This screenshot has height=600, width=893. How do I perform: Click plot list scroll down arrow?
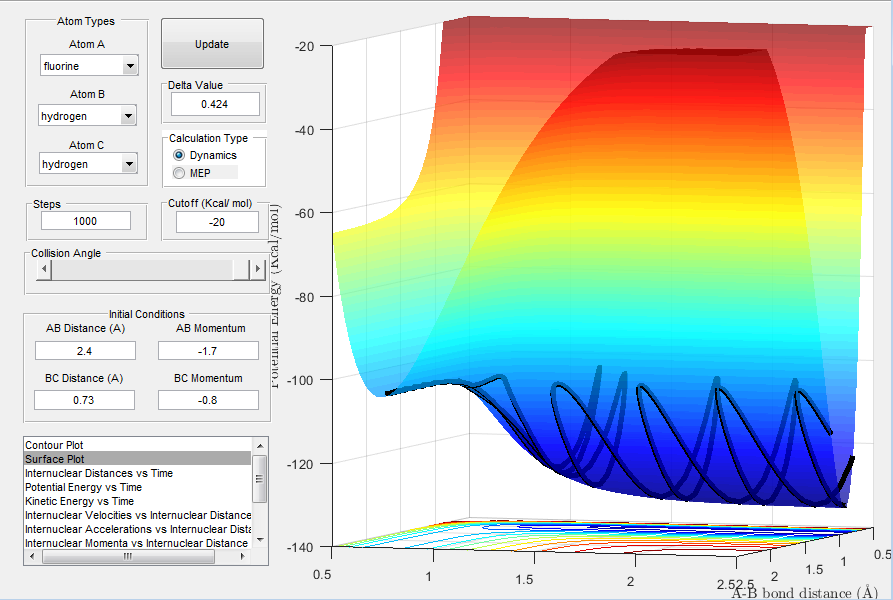(260, 539)
